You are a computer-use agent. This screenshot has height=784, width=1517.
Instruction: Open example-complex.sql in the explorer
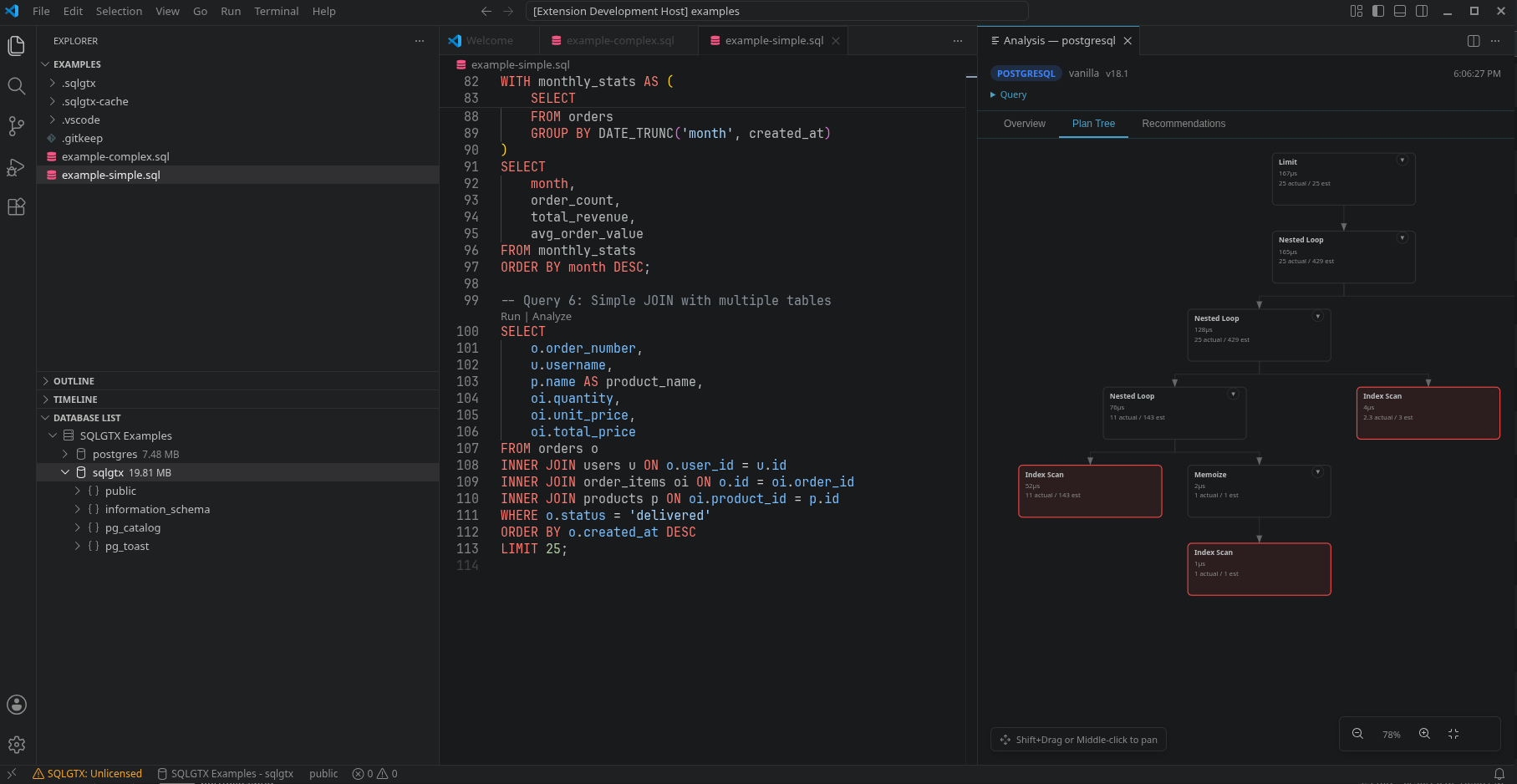tap(238, 156)
